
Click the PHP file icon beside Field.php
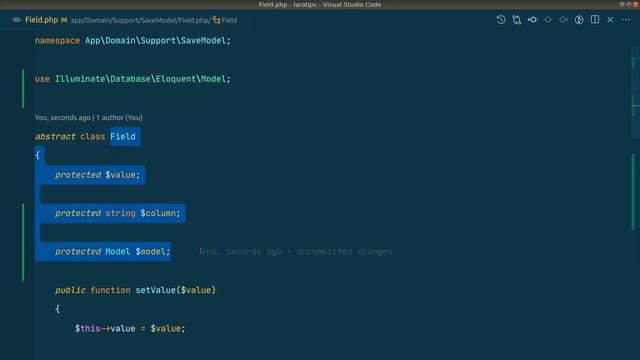coord(16,20)
